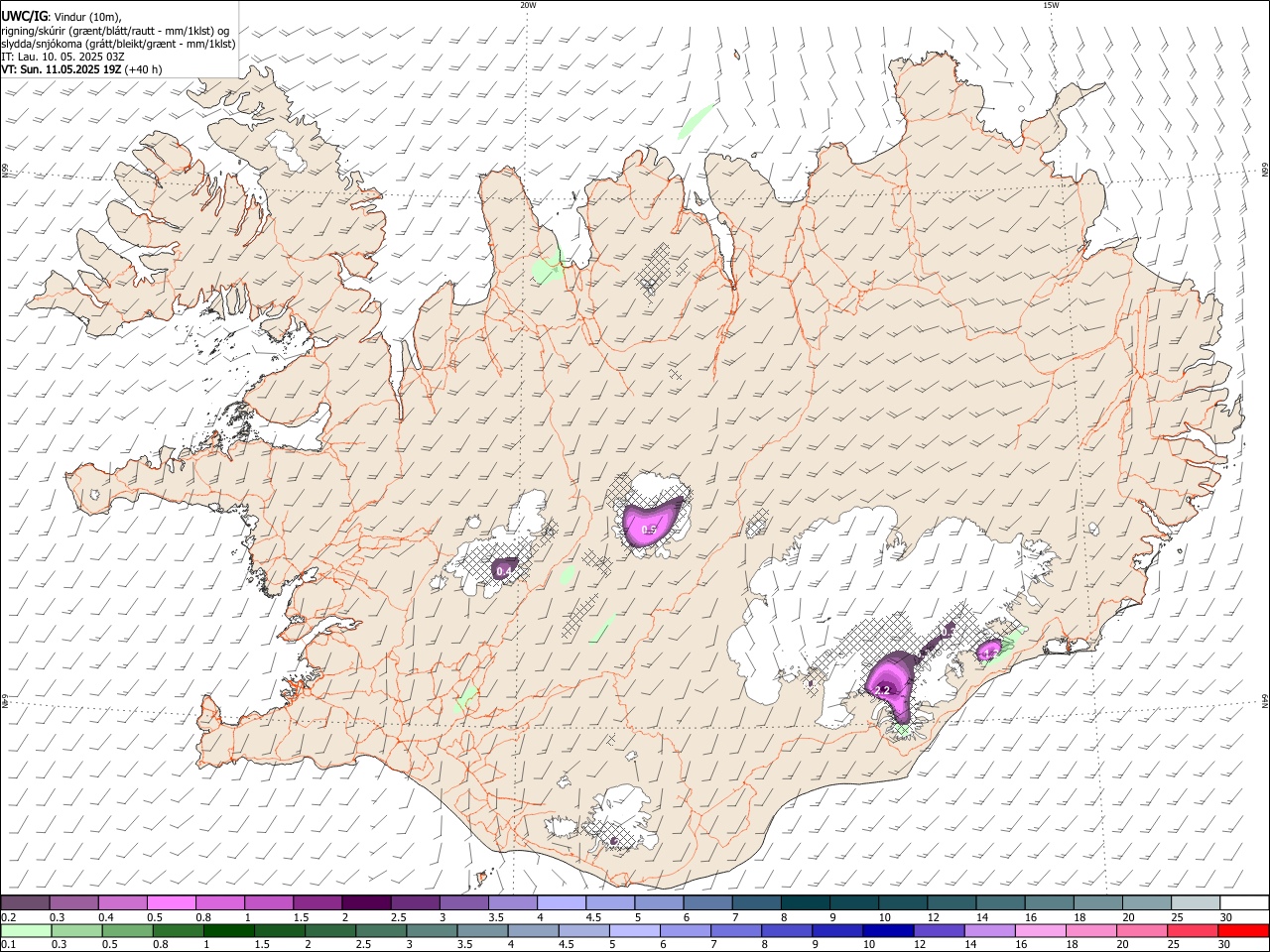Click the snow legend swatch between 12 and 14
This screenshot has height=952, width=1270.
click(x=952, y=902)
